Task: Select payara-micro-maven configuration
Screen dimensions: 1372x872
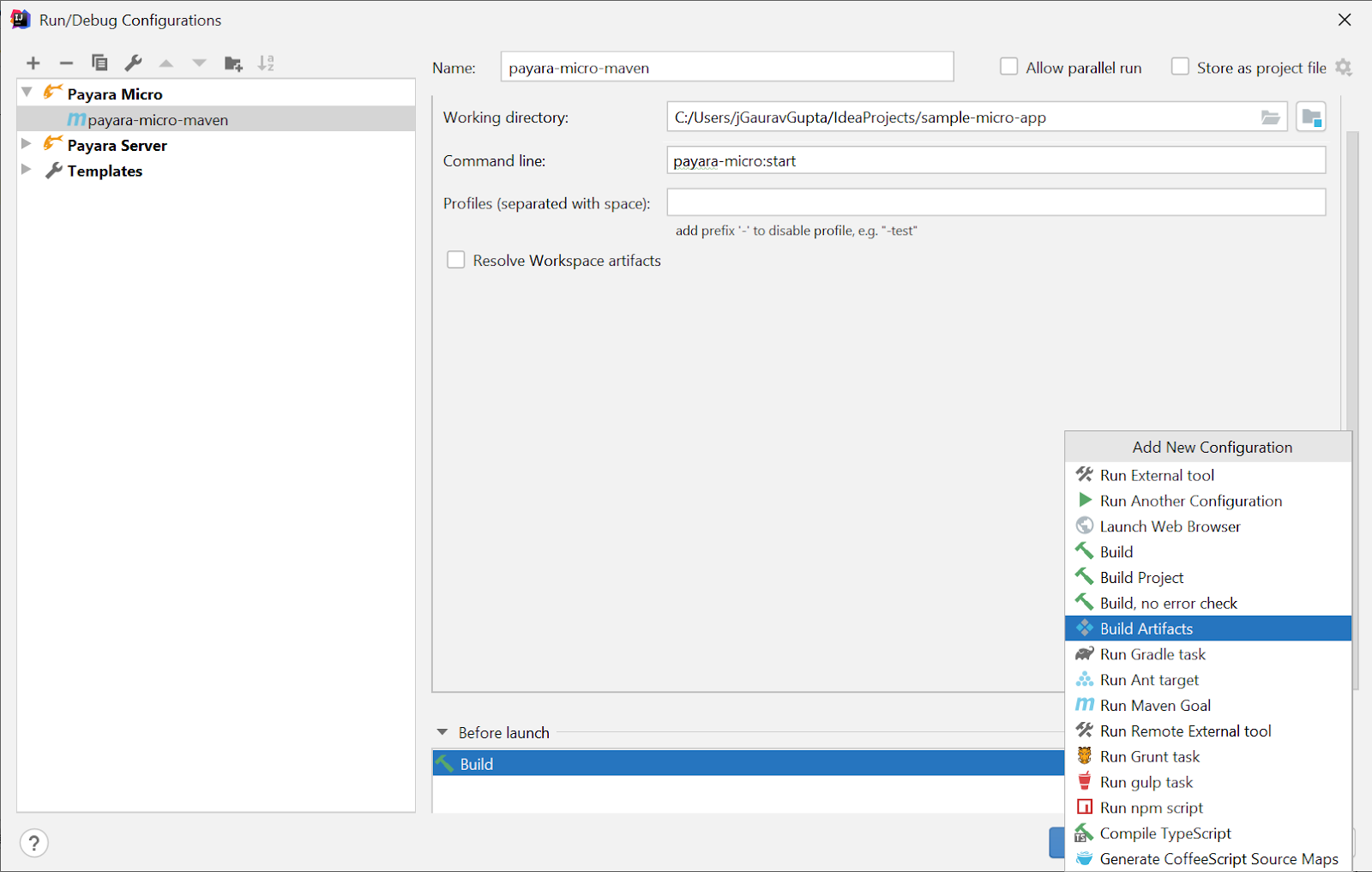Action: point(216,119)
